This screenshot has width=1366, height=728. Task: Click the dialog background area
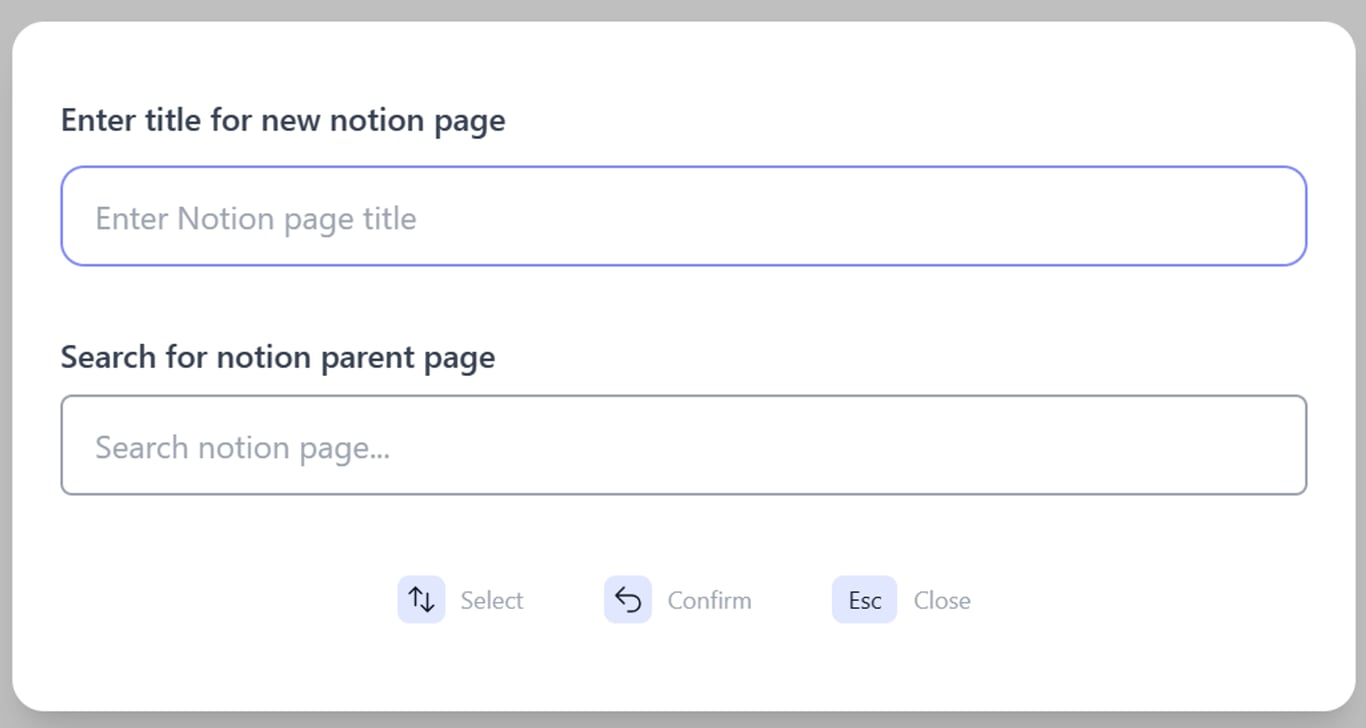tap(683, 670)
